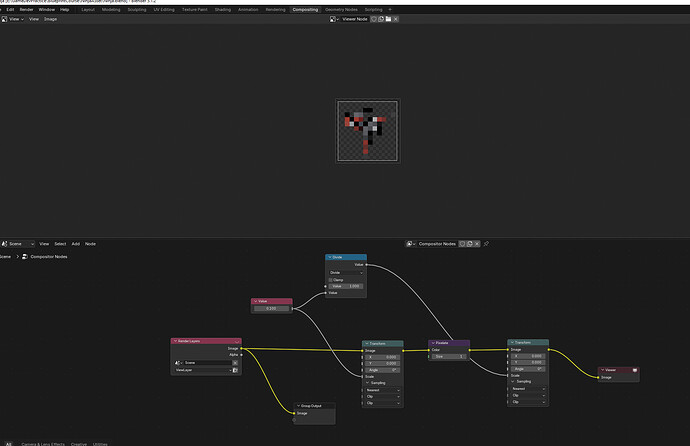Click the Compositor Nodes breadcrumb icon
Image resolution: width=690 pixels, height=446 pixels.
click(x=25, y=256)
